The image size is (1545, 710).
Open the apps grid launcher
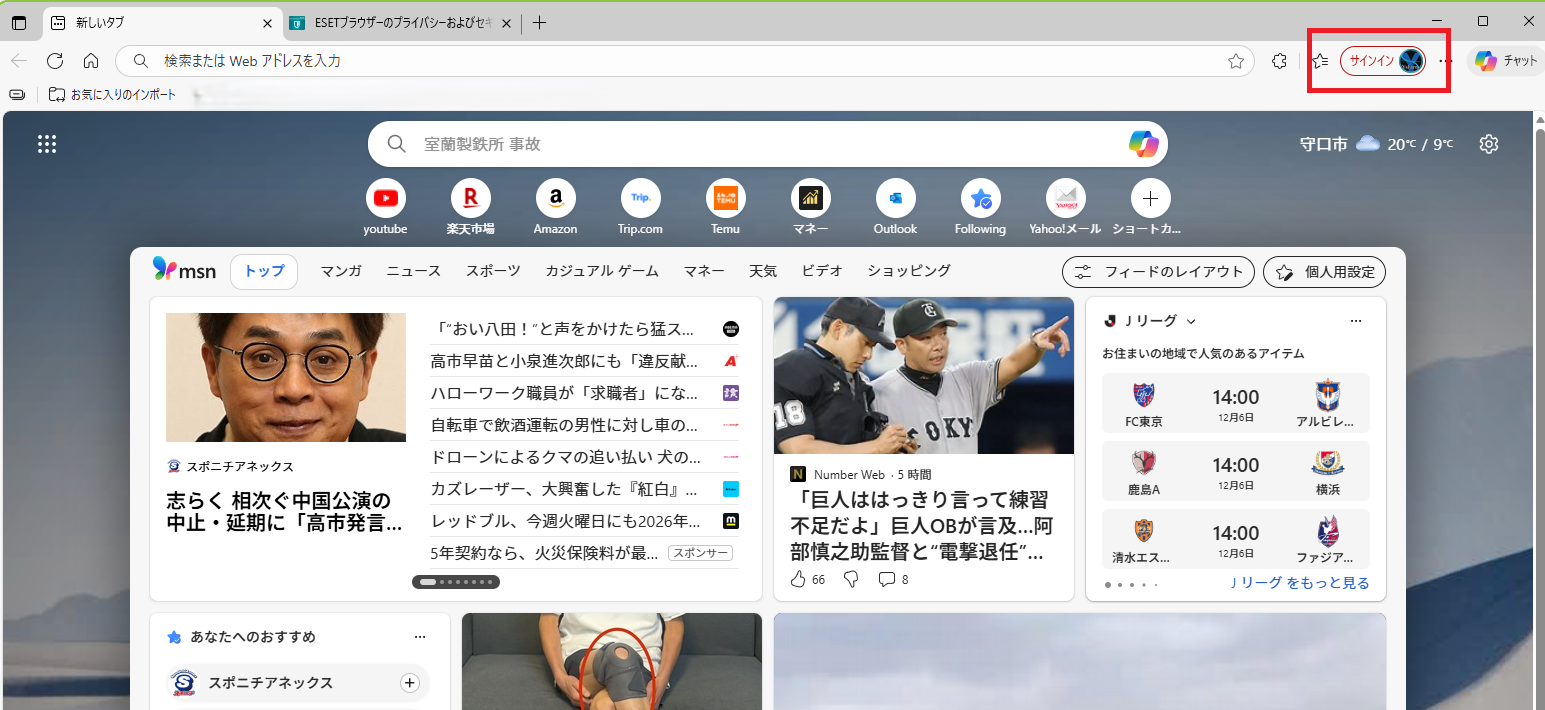tap(47, 144)
